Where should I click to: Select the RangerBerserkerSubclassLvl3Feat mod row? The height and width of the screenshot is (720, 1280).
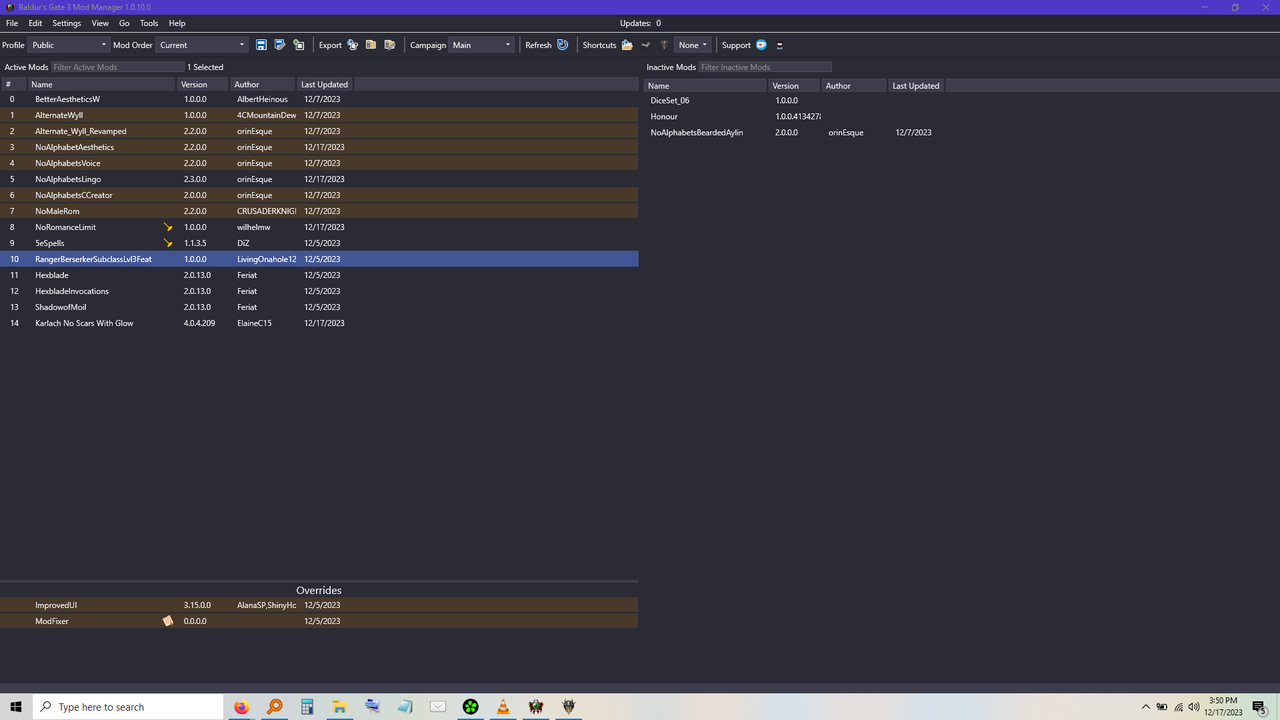tap(319, 259)
